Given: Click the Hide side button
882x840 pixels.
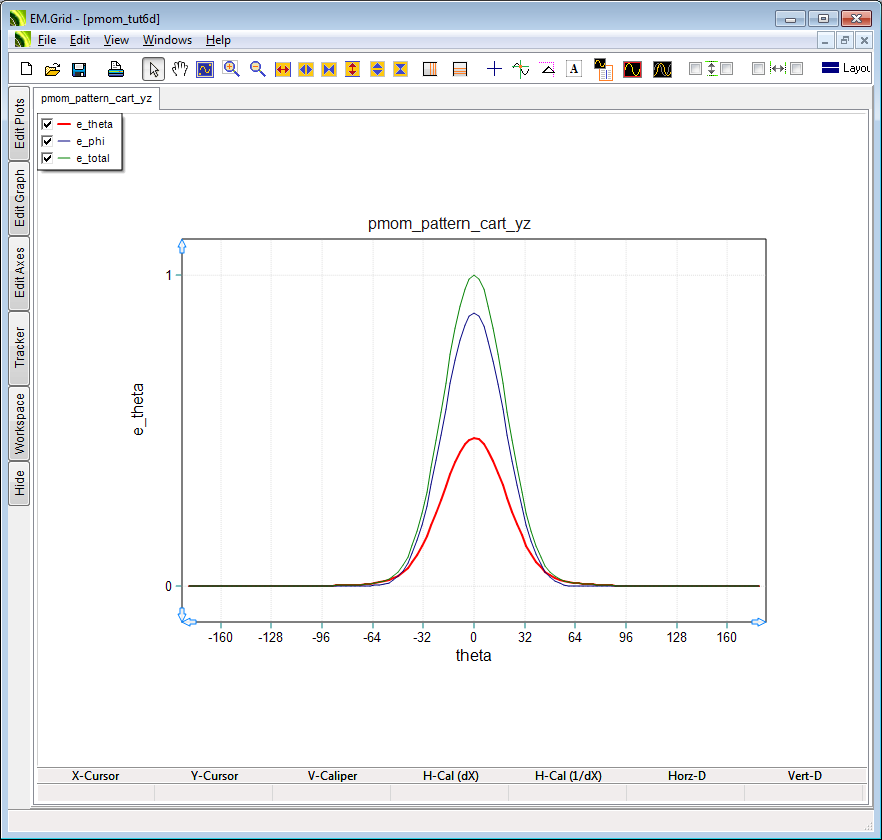Looking at the screenshot, I should click(x=19, y=484).
